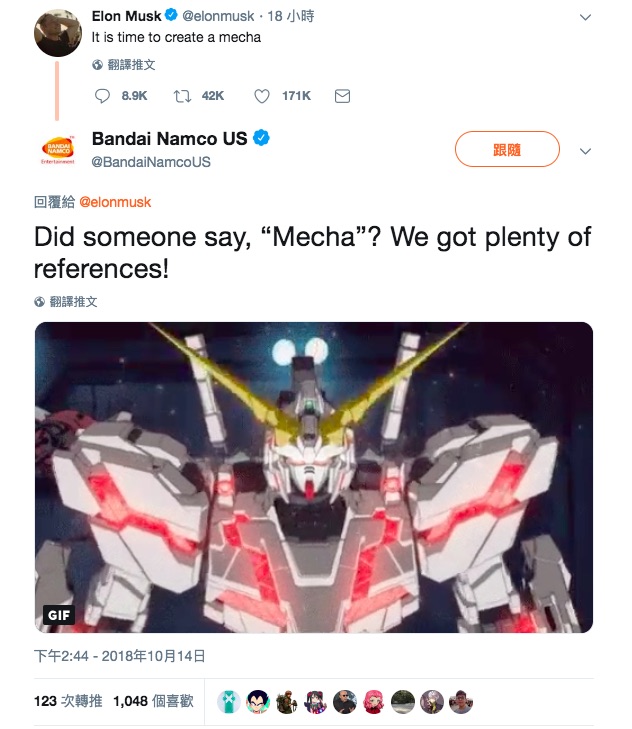632x729 pixels.
Task: Translate Bandai Namco's tweet via 翻譯推文
Action: pos(73,302)
